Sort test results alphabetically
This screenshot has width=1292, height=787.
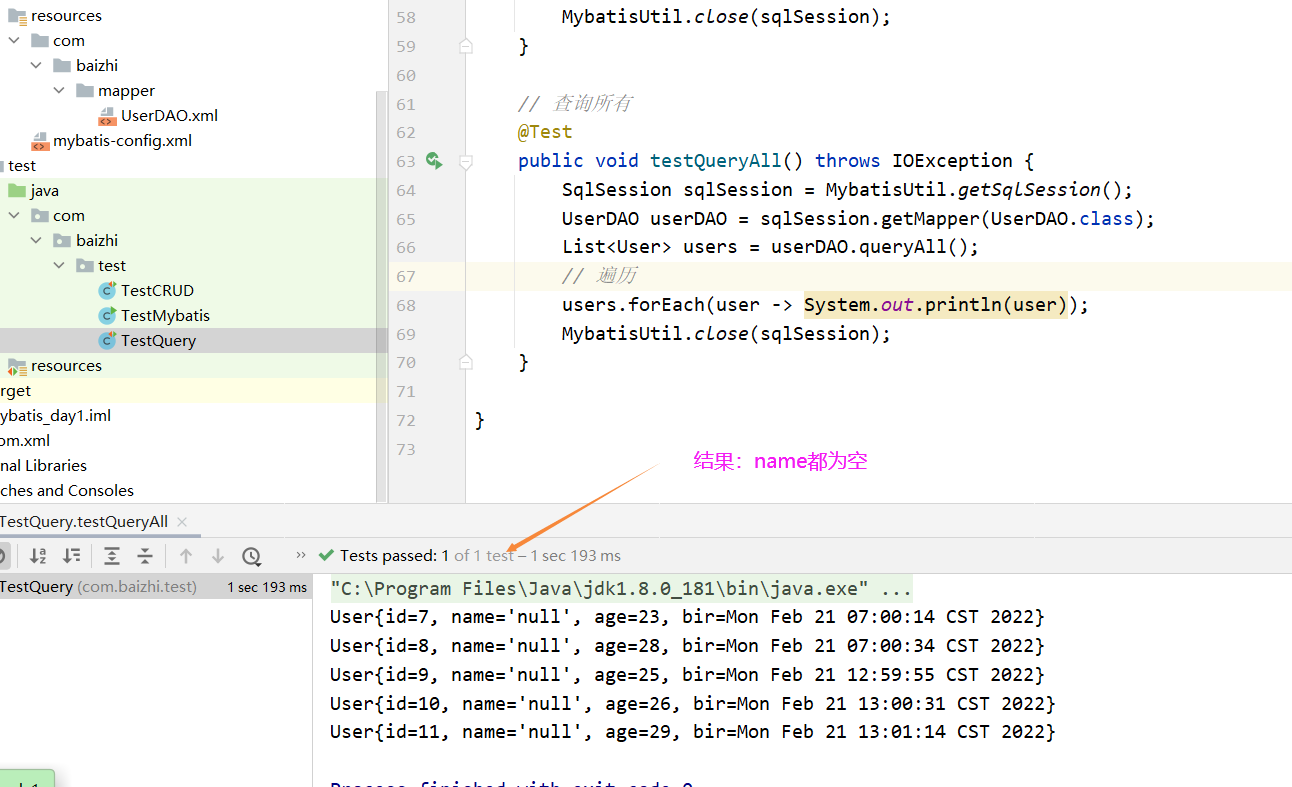[38, 556]
